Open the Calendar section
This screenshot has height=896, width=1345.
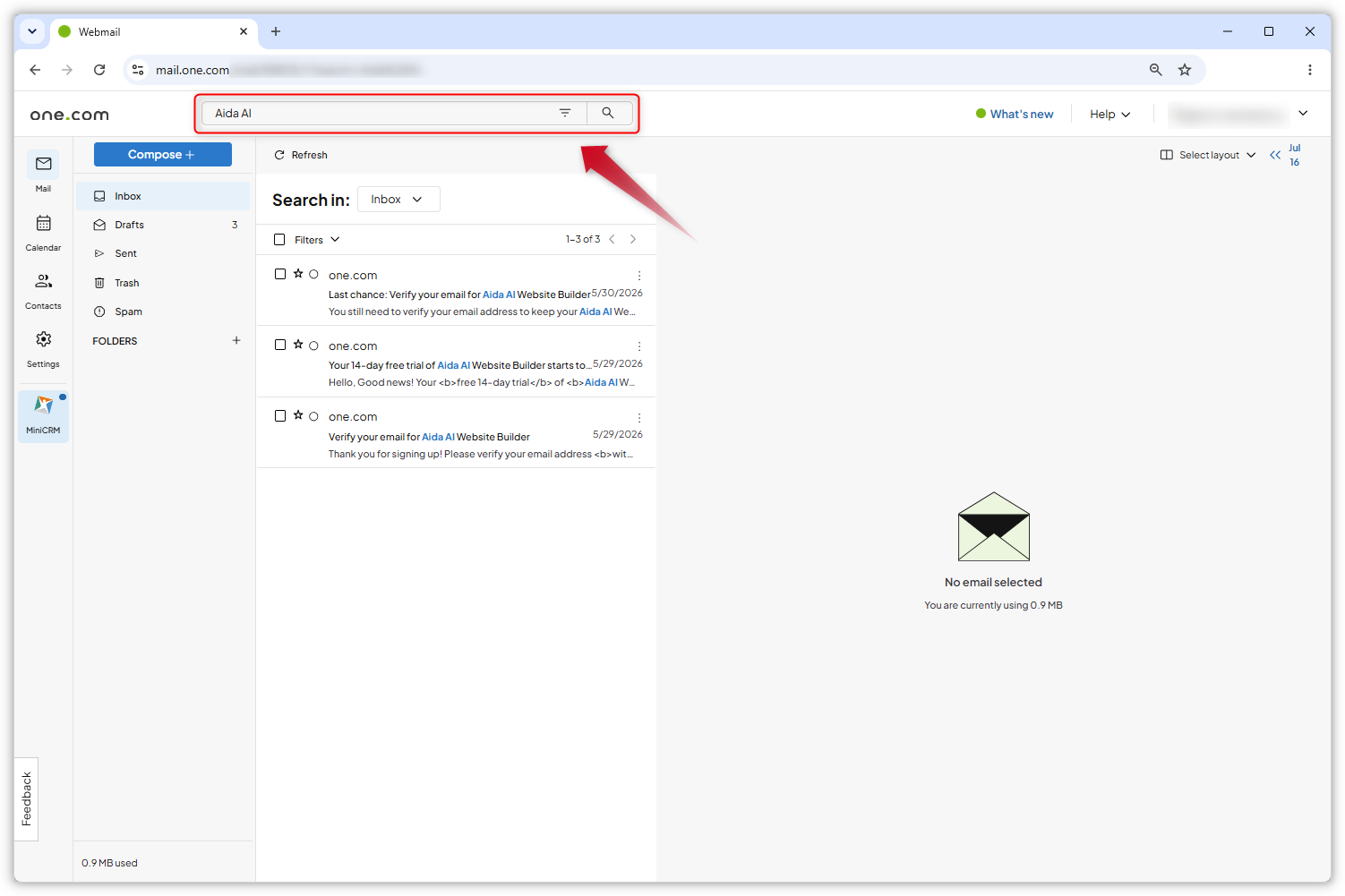43,232
